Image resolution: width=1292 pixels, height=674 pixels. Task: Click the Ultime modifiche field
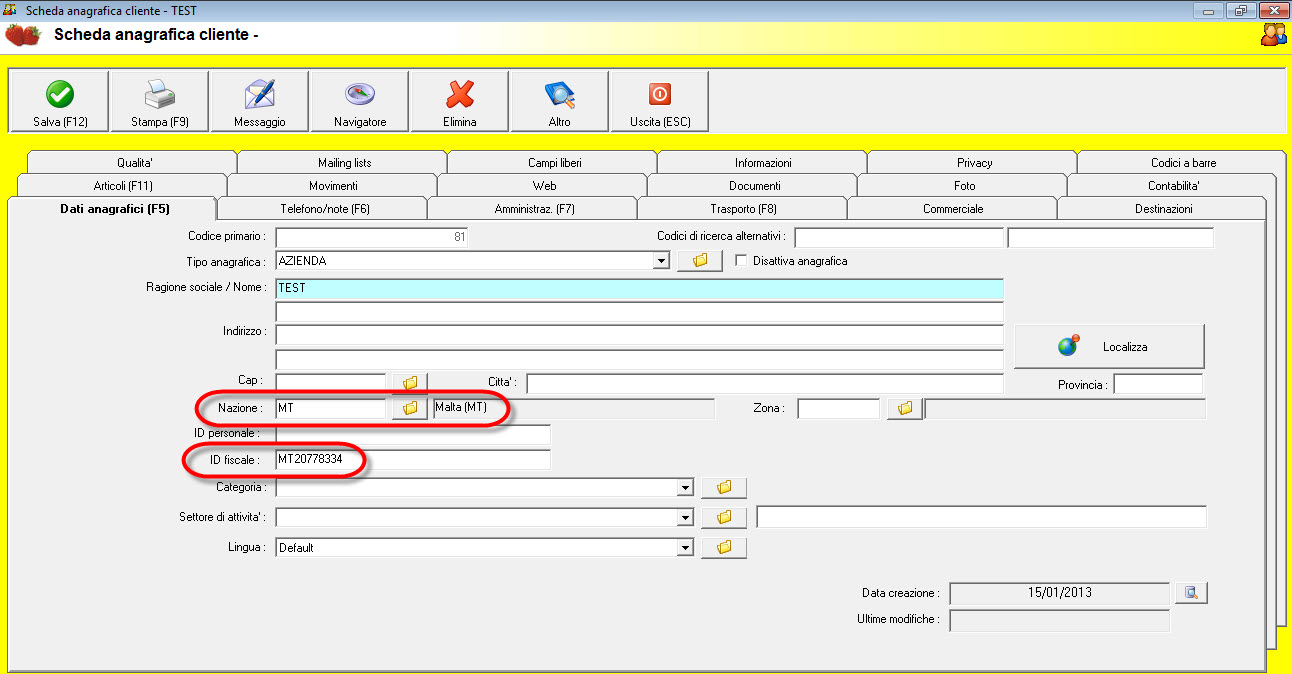(x=1059, y=620)
